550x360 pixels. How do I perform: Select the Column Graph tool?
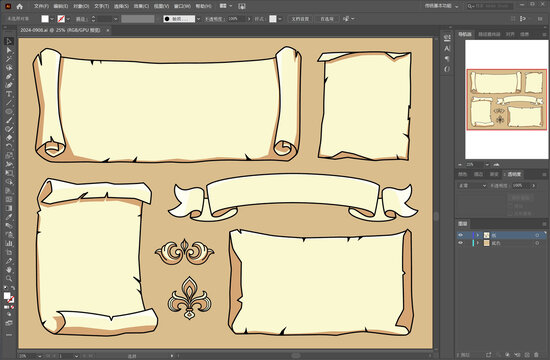pos(9,243)
